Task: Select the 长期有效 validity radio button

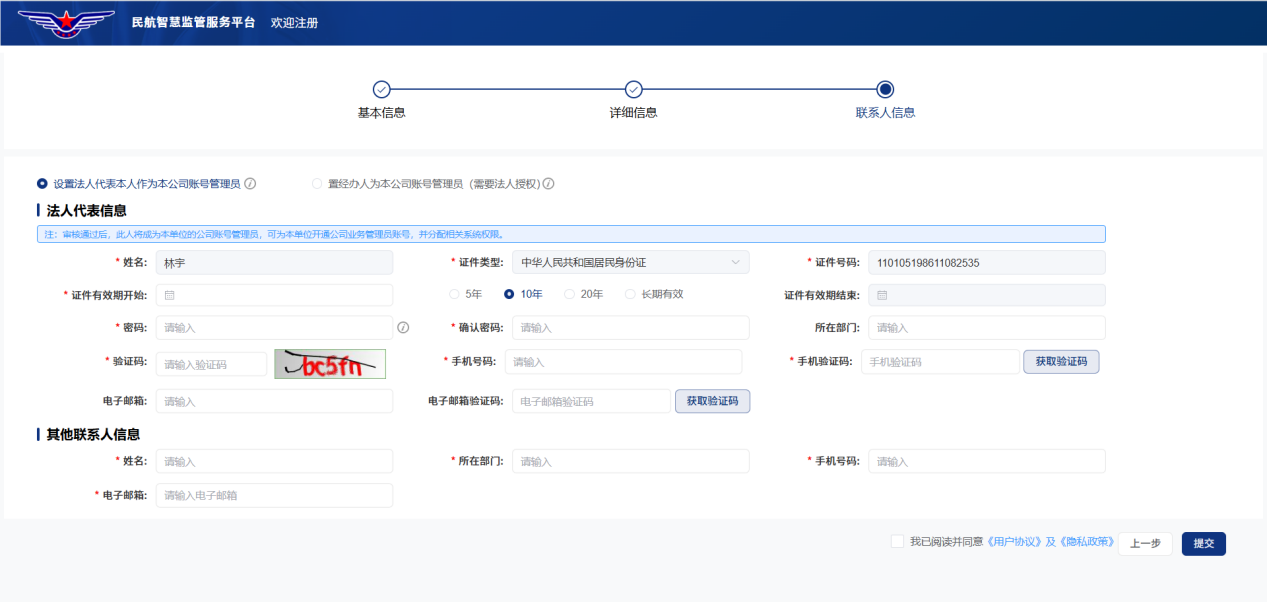Action: point(631,293)
